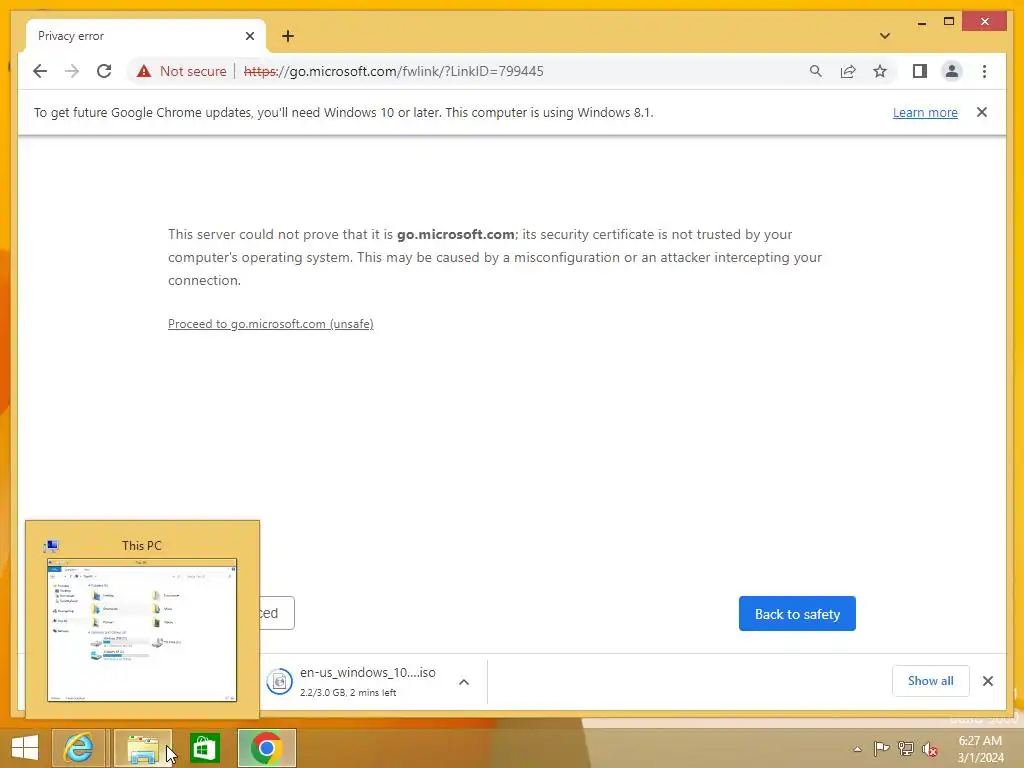Open Action Center flag icon
This screenshot has width=1024, height=768.
[x=881, y=749]
